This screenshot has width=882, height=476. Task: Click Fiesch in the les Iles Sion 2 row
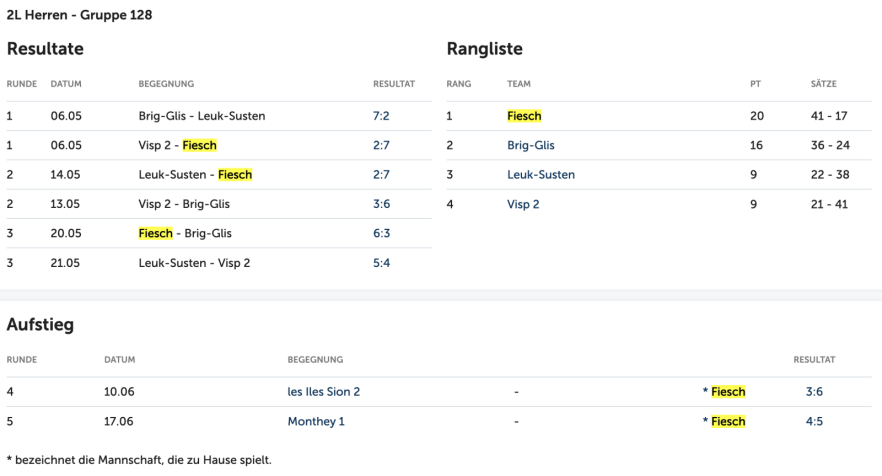tap(727, 392)
